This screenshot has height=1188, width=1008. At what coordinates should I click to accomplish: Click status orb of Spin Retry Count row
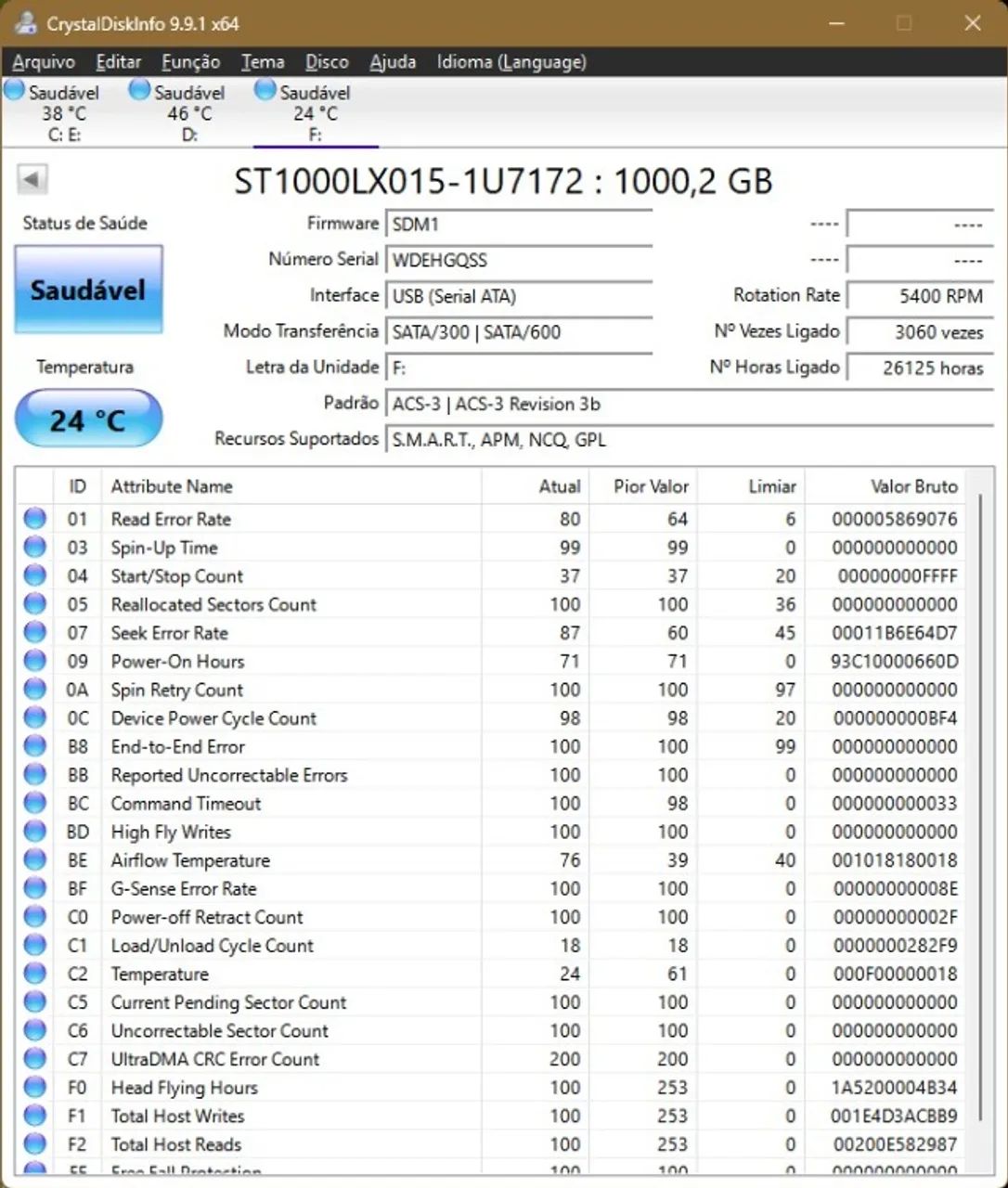35,690
